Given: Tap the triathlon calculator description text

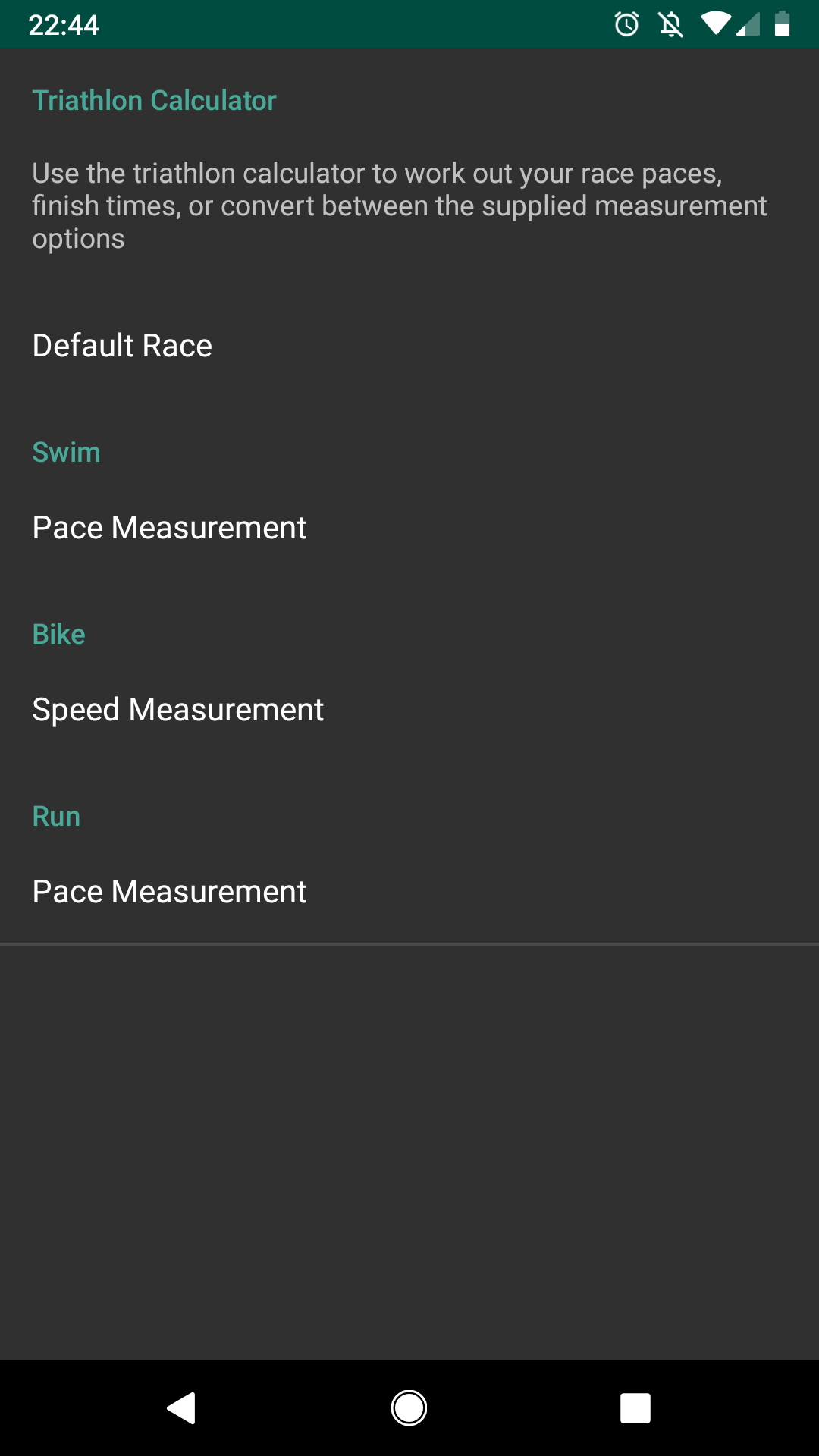Looking at the screenshot, I should (x=400, y=206).
